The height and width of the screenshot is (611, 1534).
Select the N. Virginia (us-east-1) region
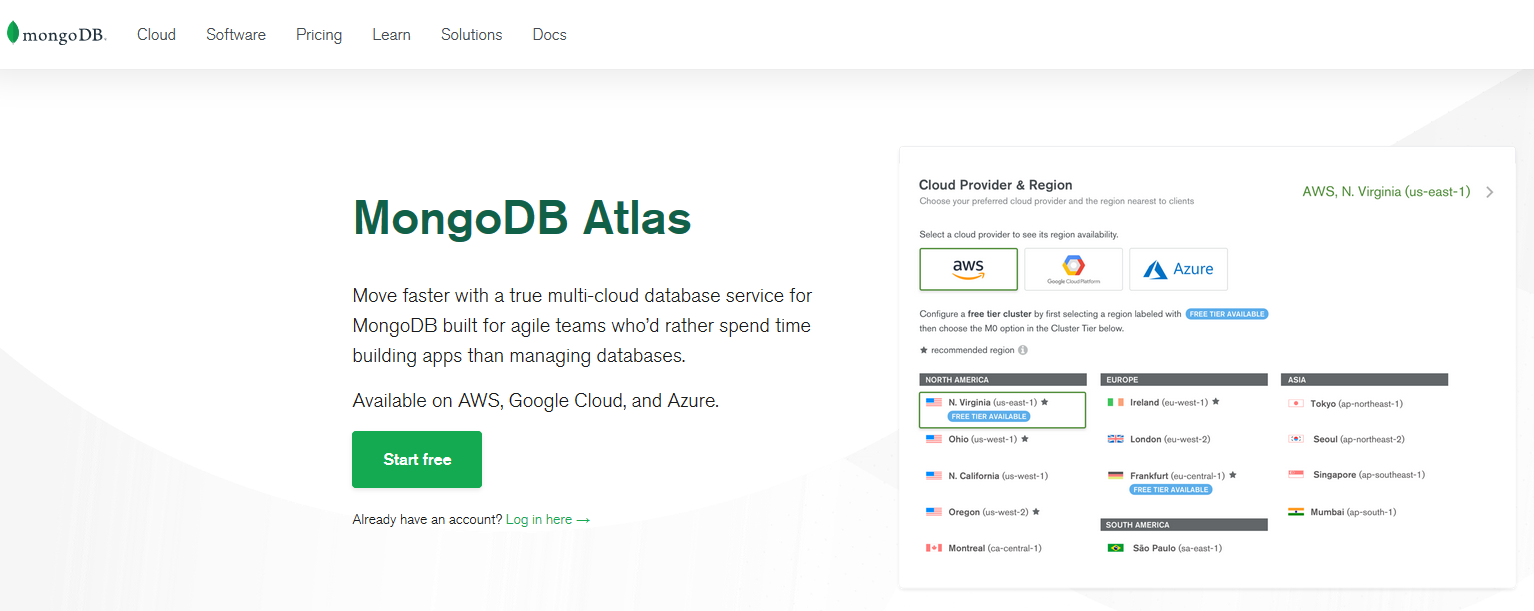pos(1002,409)
